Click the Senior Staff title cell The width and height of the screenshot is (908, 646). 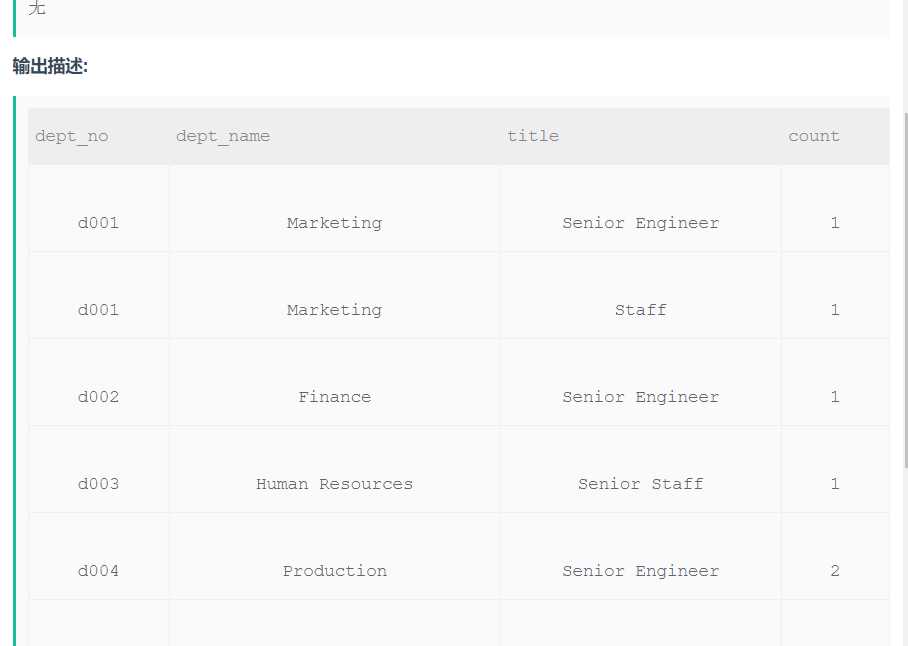click(x=640, y=484)
